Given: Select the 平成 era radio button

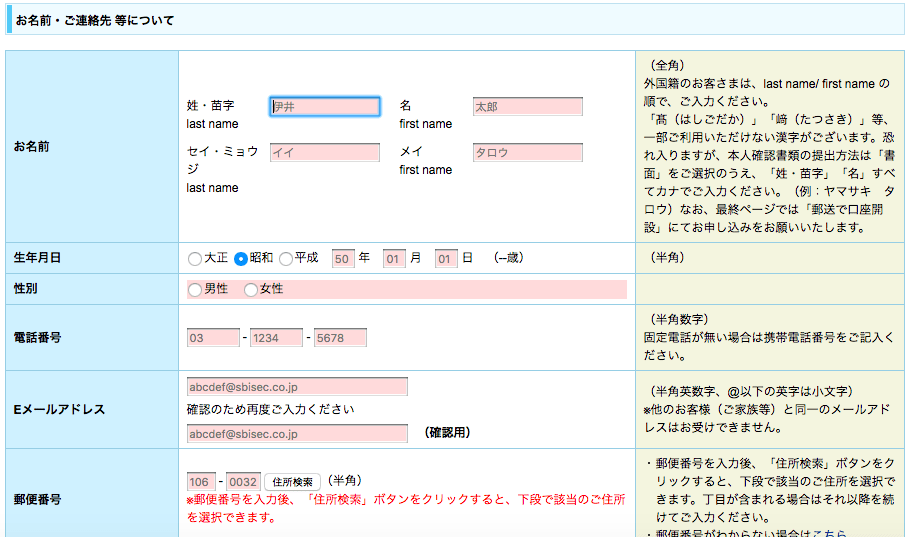Looking at the screenshot, I should [x=286, y=259].
